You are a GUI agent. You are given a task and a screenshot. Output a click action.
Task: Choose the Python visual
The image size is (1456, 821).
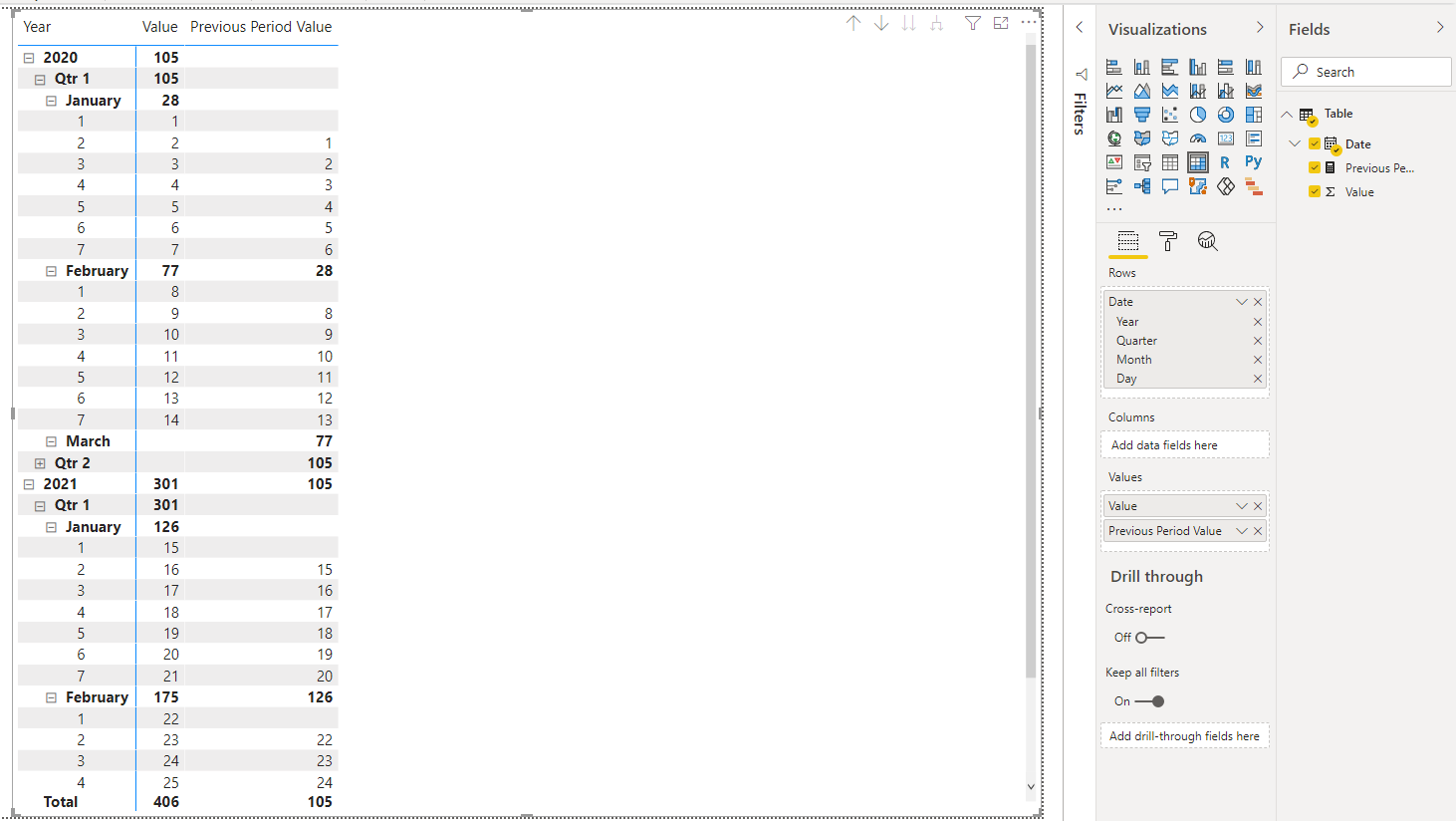tap(1254, 161)
